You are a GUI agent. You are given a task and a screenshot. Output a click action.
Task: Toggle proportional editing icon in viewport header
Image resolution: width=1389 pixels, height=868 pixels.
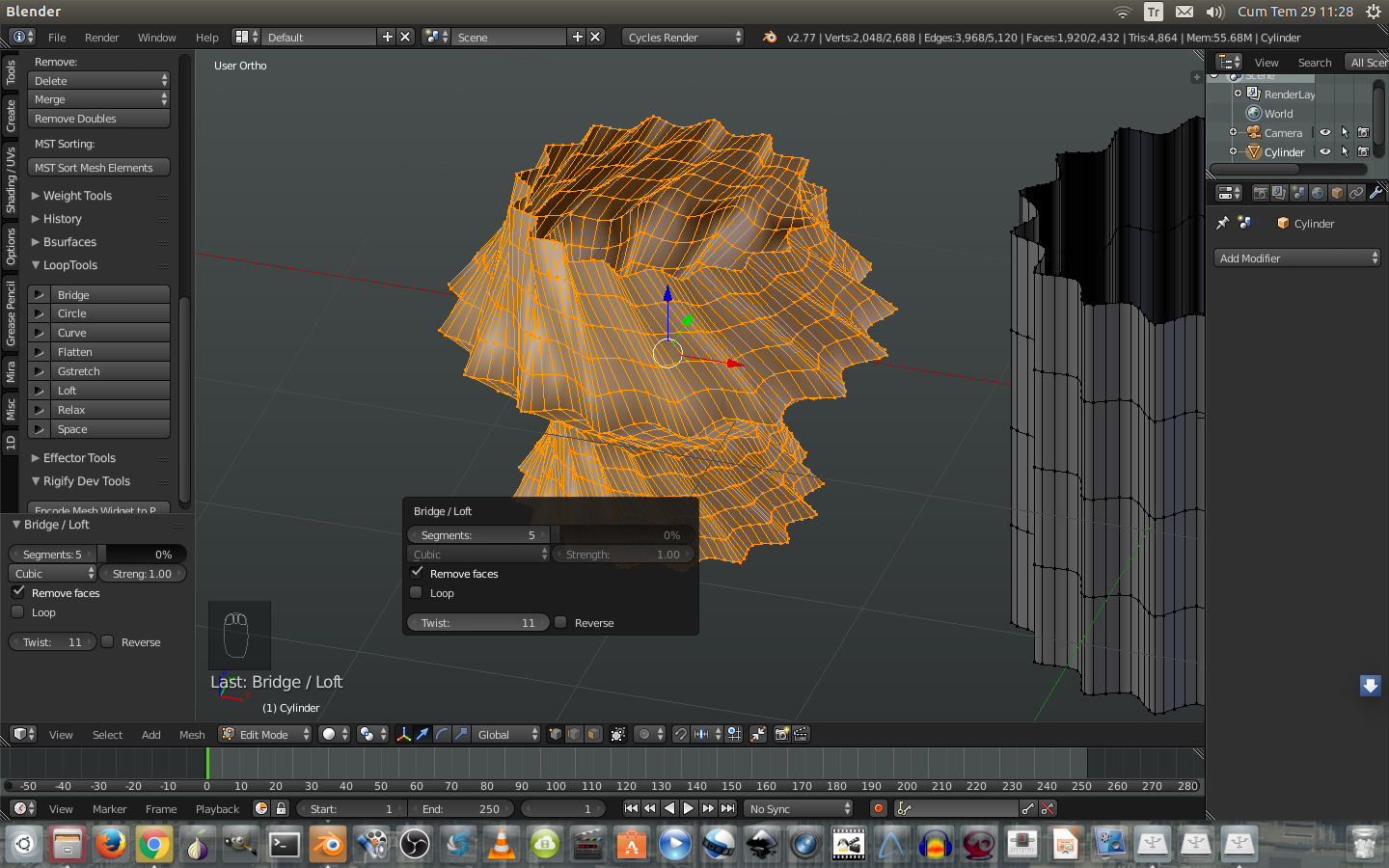645,734
